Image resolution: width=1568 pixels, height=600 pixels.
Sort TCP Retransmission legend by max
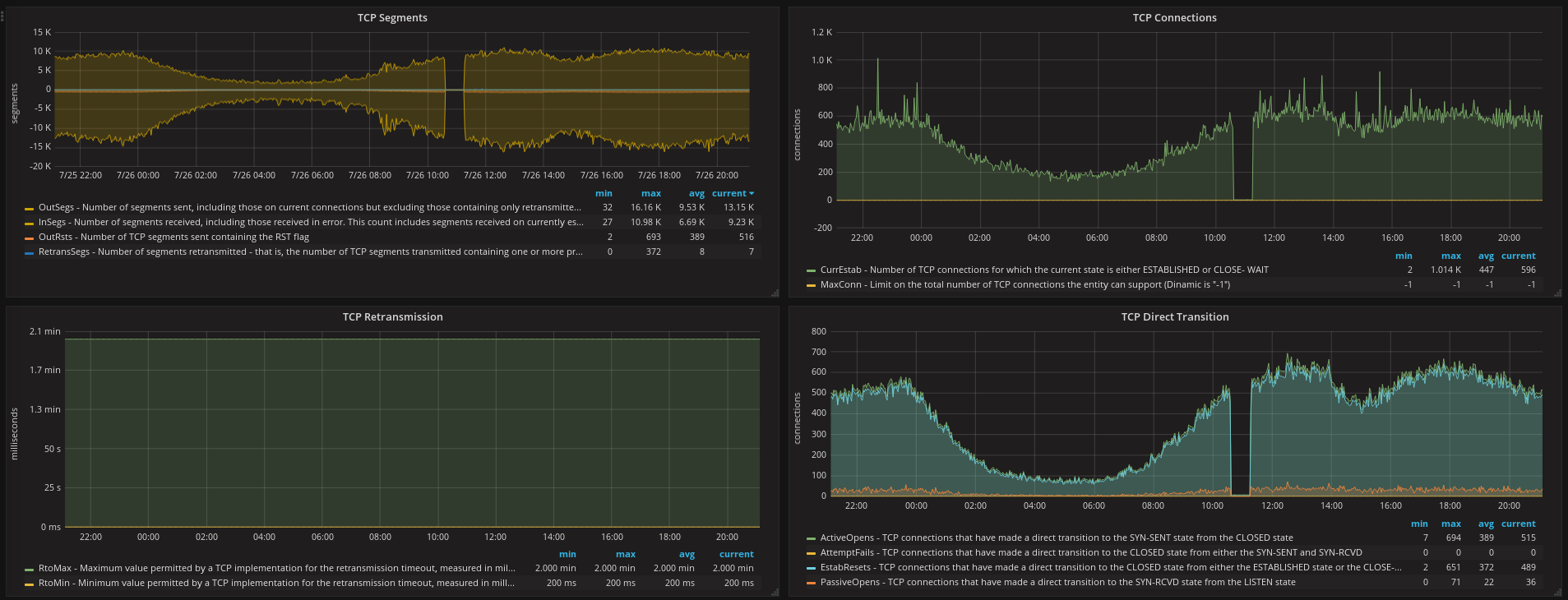pyautogui.click(x=626, y=554)
